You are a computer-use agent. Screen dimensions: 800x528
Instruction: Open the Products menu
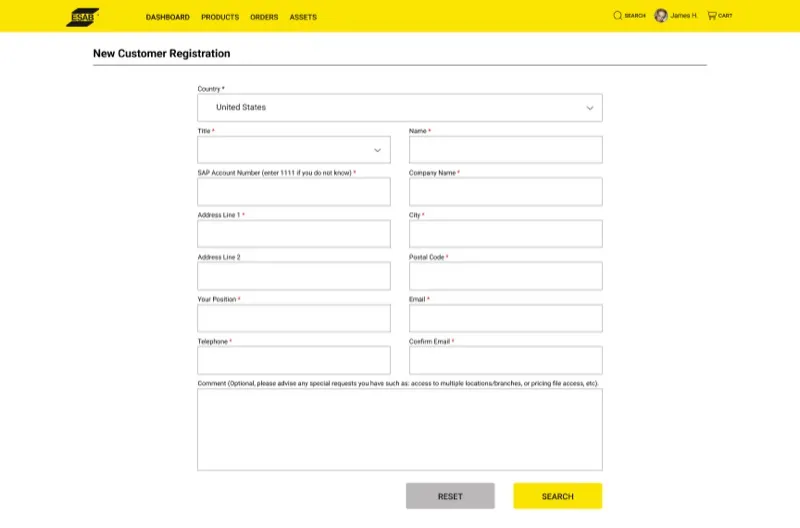point(220,17)
